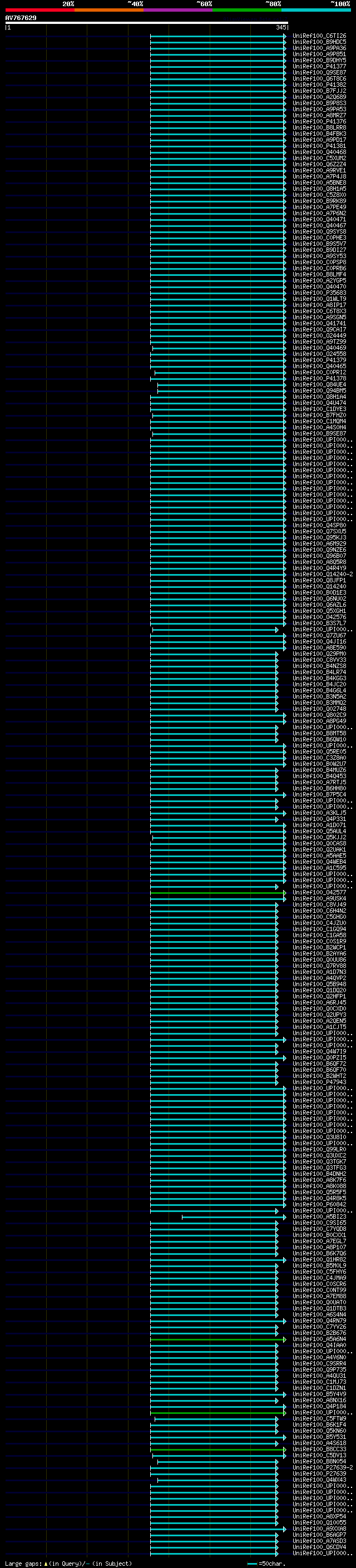Open hit UniRef100_Q9SE87
Viewport: 356px width, 1568px height.
coord(319,73)
